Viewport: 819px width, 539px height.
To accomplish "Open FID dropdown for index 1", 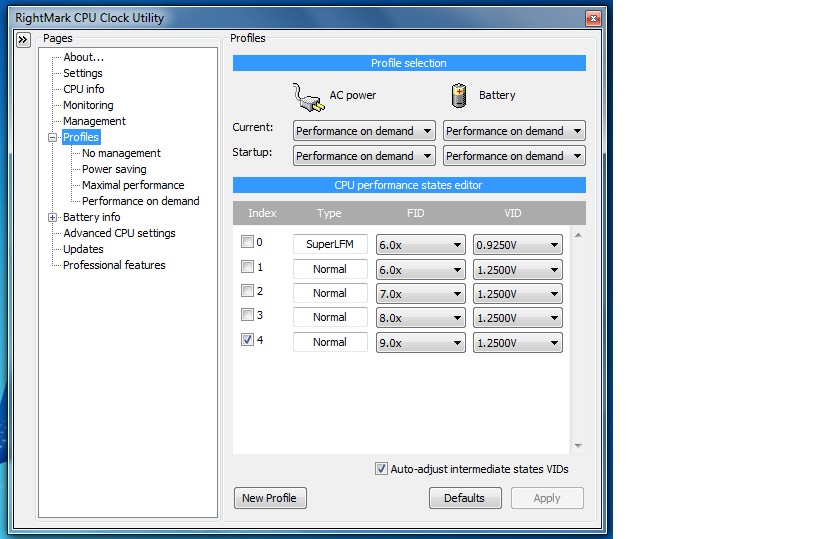I will (x=420, y=270).
